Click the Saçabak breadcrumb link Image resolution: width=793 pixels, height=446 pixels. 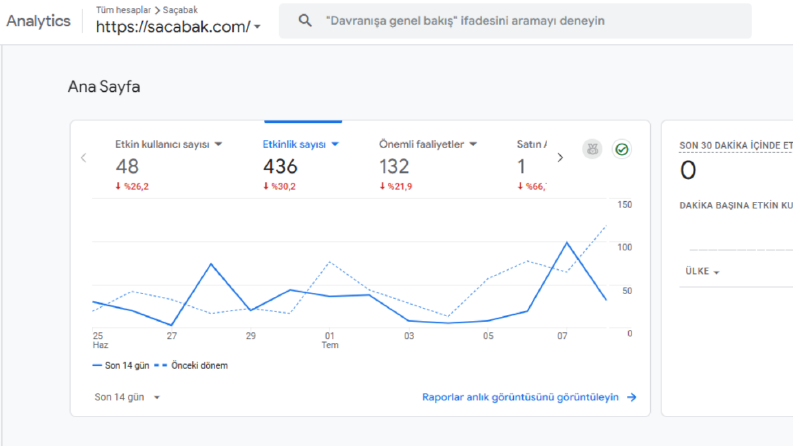180,10
